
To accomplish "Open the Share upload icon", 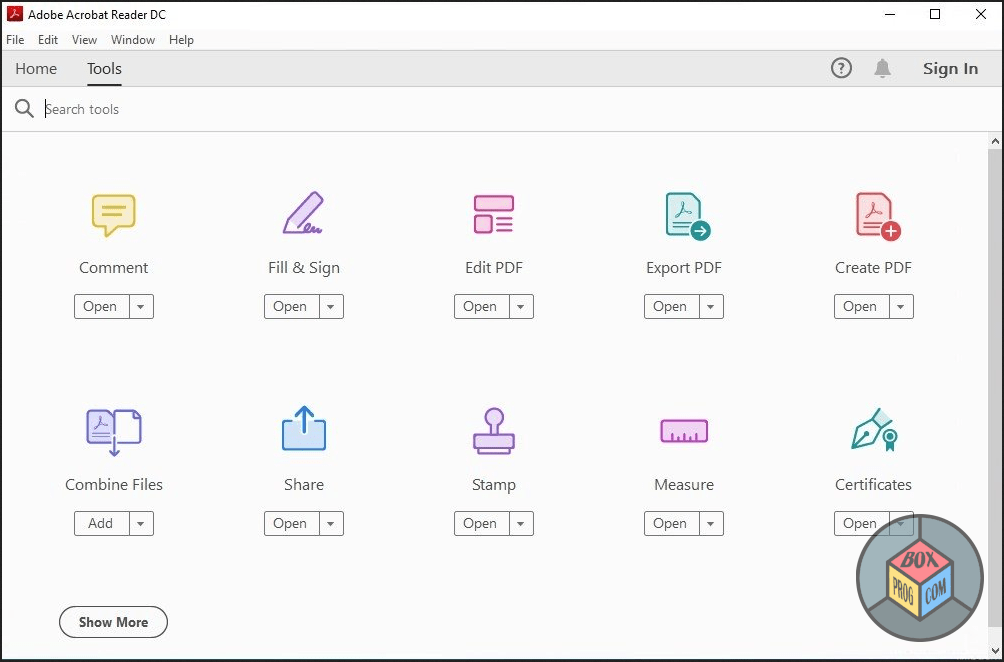I will (303, 430).
